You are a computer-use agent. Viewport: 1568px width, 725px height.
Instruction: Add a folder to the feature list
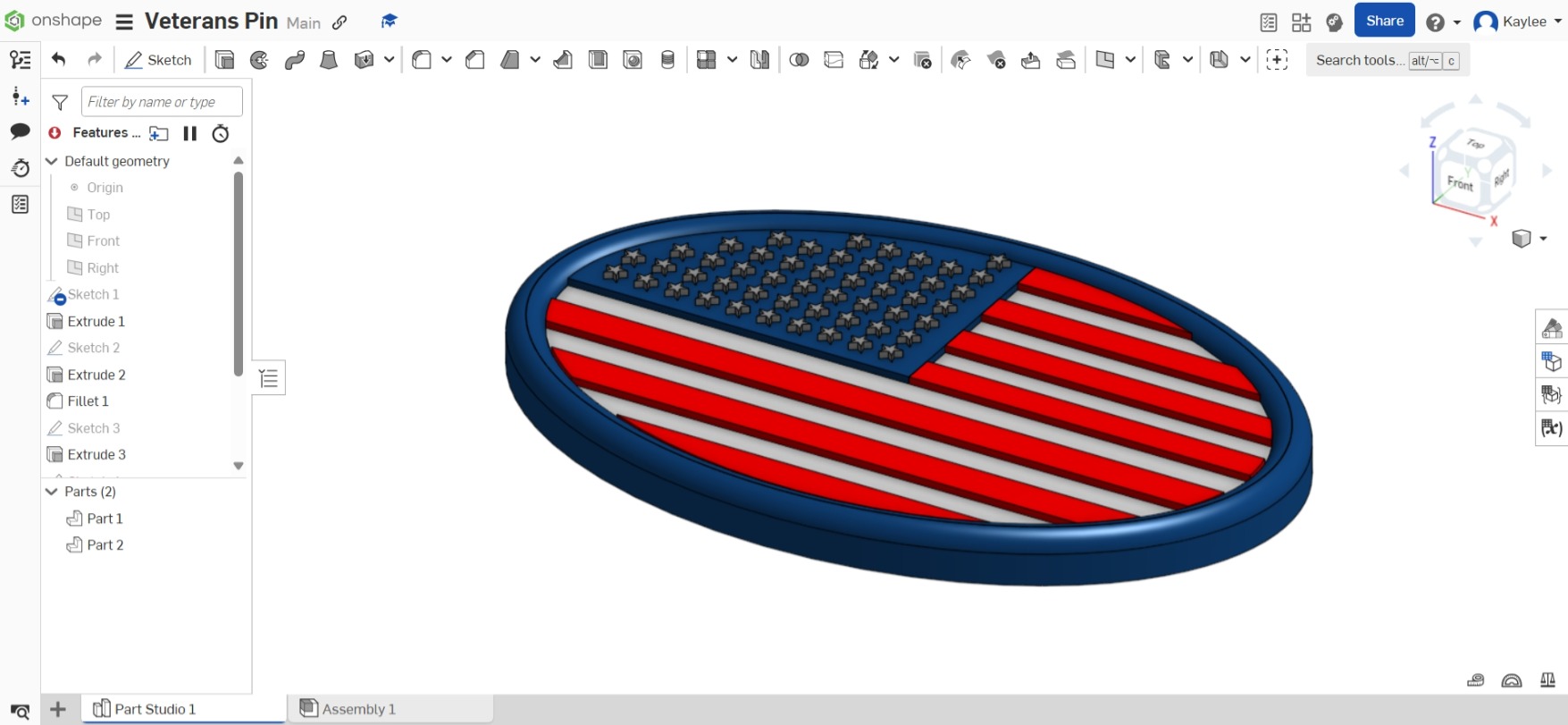coord(159,133)
